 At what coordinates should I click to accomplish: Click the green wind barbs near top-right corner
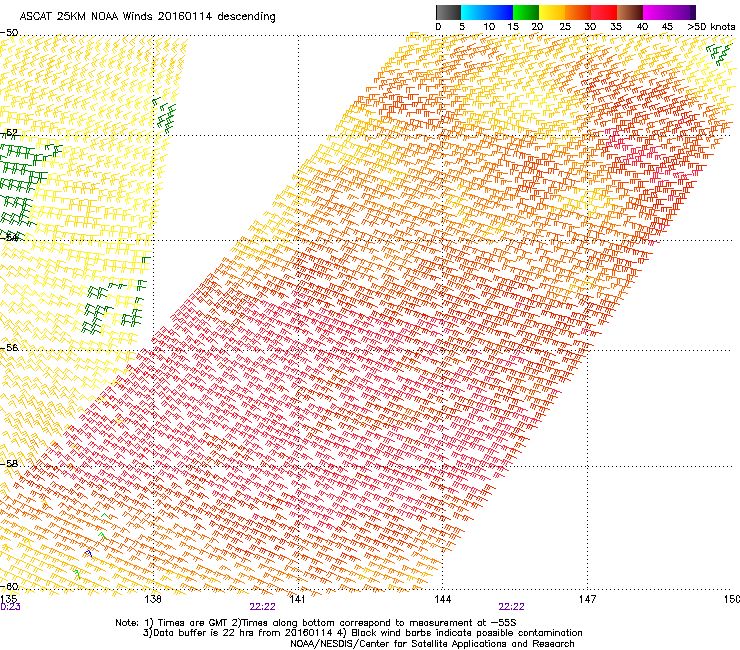(x=719, y=53)
